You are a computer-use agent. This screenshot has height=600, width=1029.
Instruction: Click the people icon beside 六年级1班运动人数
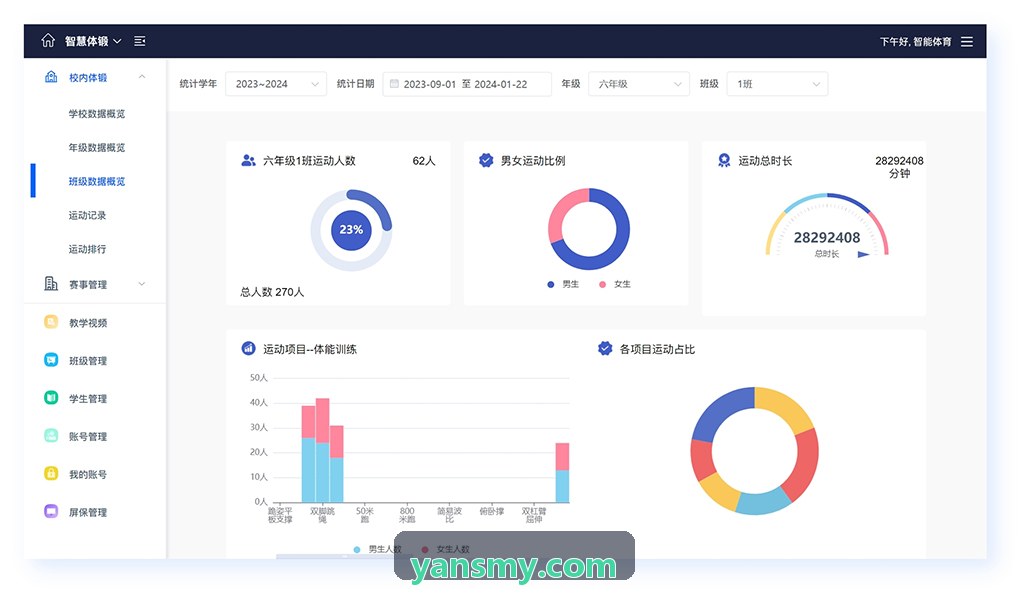[x=248, y=160]
